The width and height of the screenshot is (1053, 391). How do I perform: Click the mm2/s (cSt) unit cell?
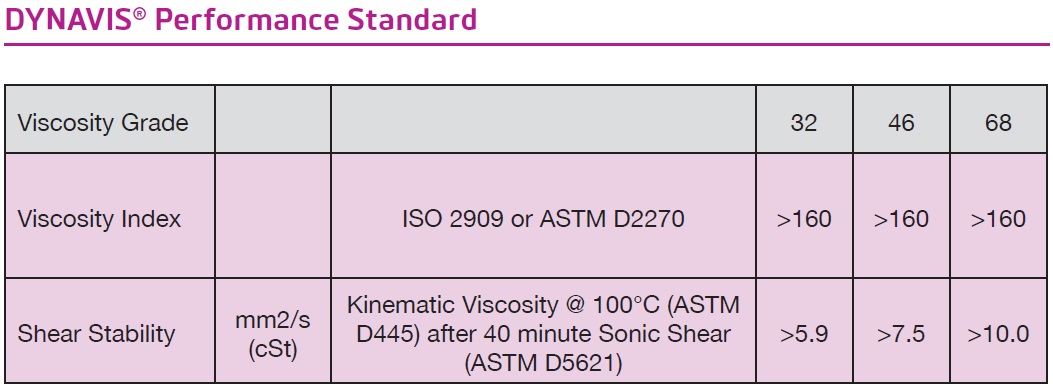(x=273, y=335)
